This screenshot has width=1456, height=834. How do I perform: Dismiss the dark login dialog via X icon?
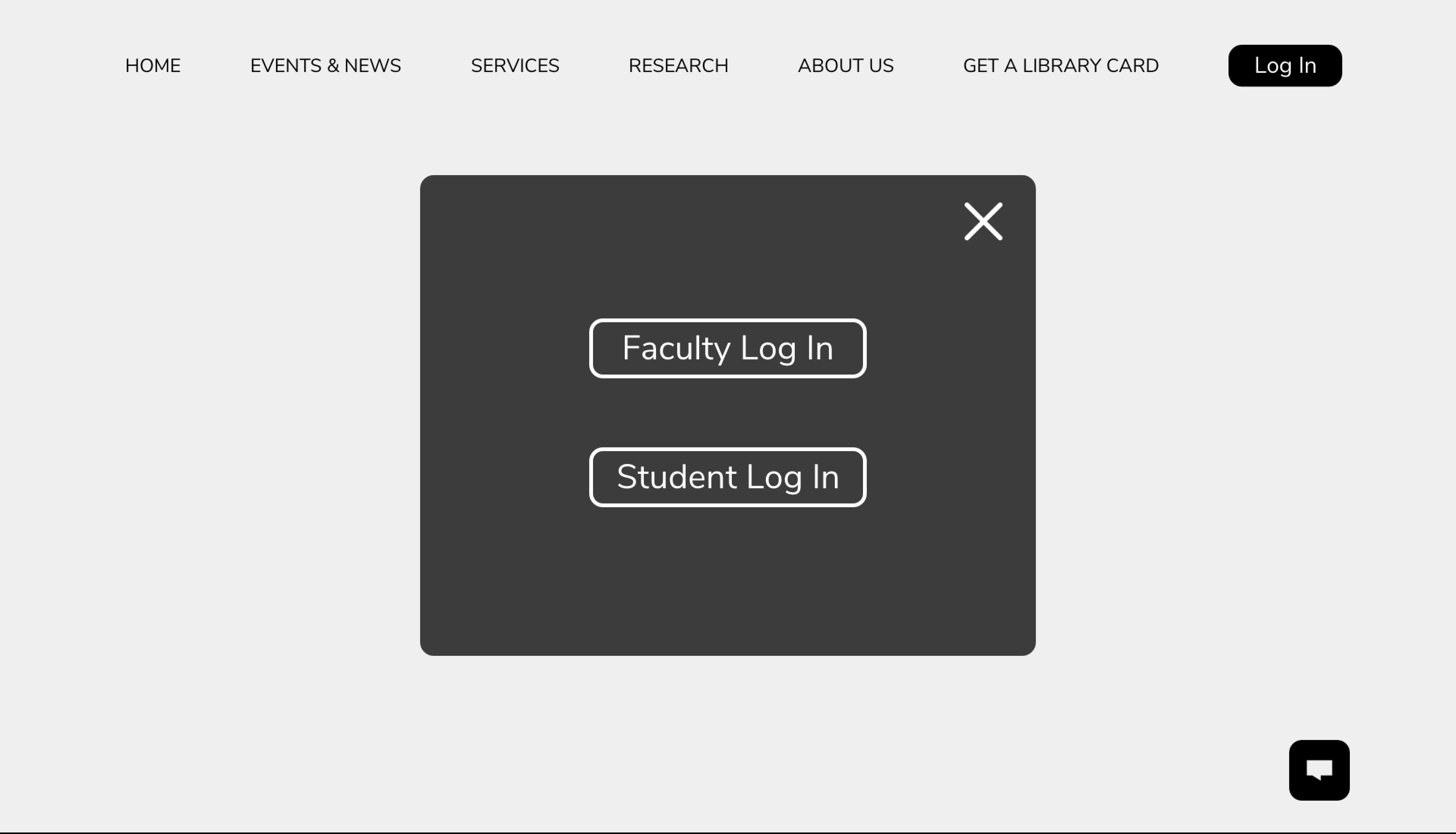pyautogui.click(x=983, y=221)
